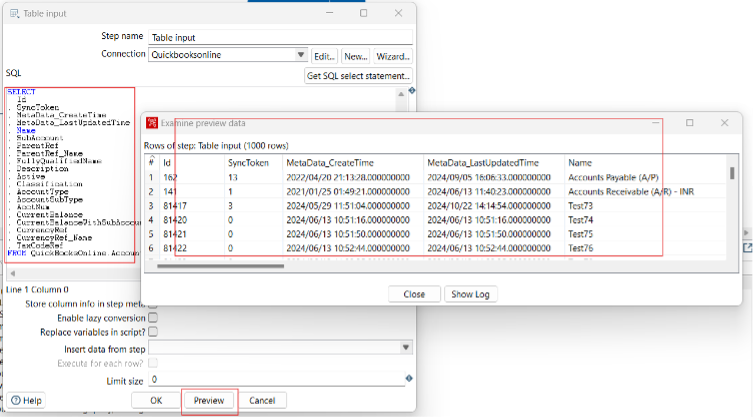The image size is (755, 418).
Task: Enable lazy conversion checkbox
Action: pyautogui.click(x=153, y=317)
